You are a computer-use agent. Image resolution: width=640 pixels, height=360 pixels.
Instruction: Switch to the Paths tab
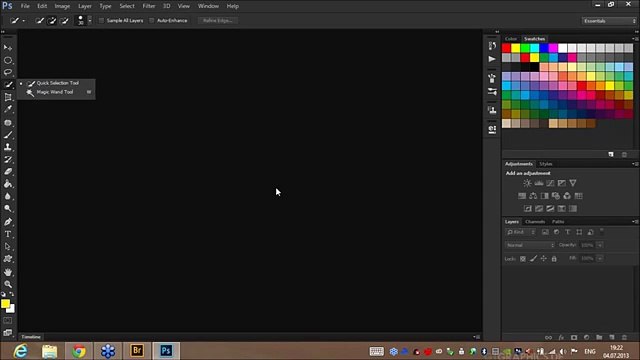[x=558, y=222]
